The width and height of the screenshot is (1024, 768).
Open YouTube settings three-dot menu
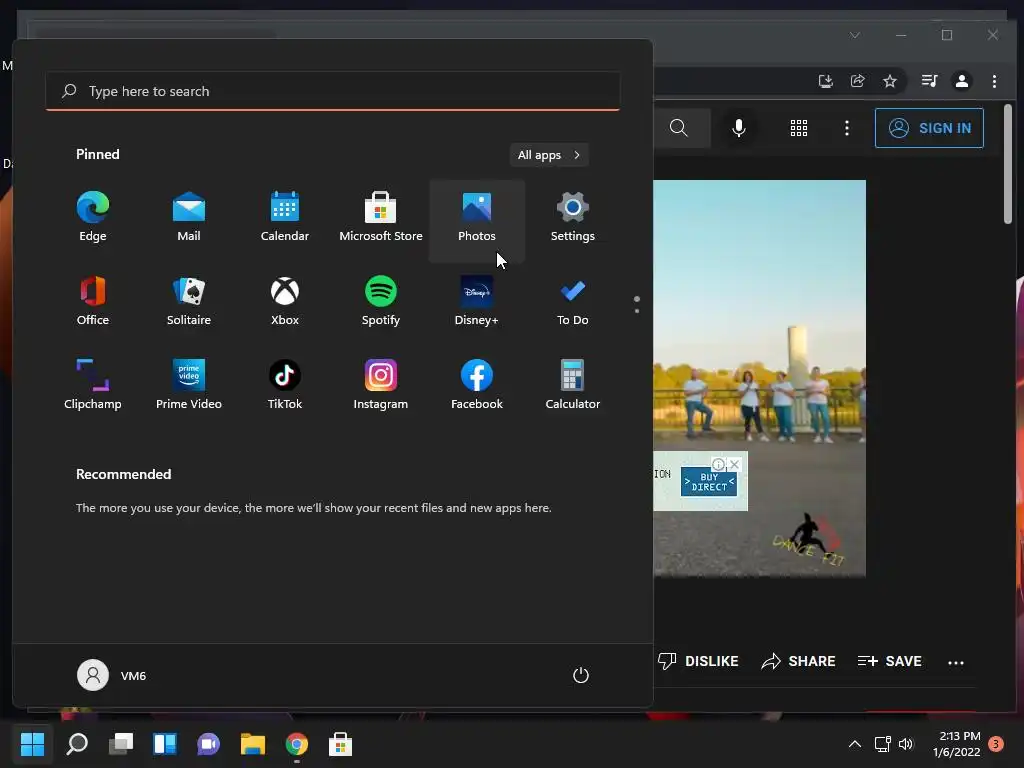[x=847, y=128]
